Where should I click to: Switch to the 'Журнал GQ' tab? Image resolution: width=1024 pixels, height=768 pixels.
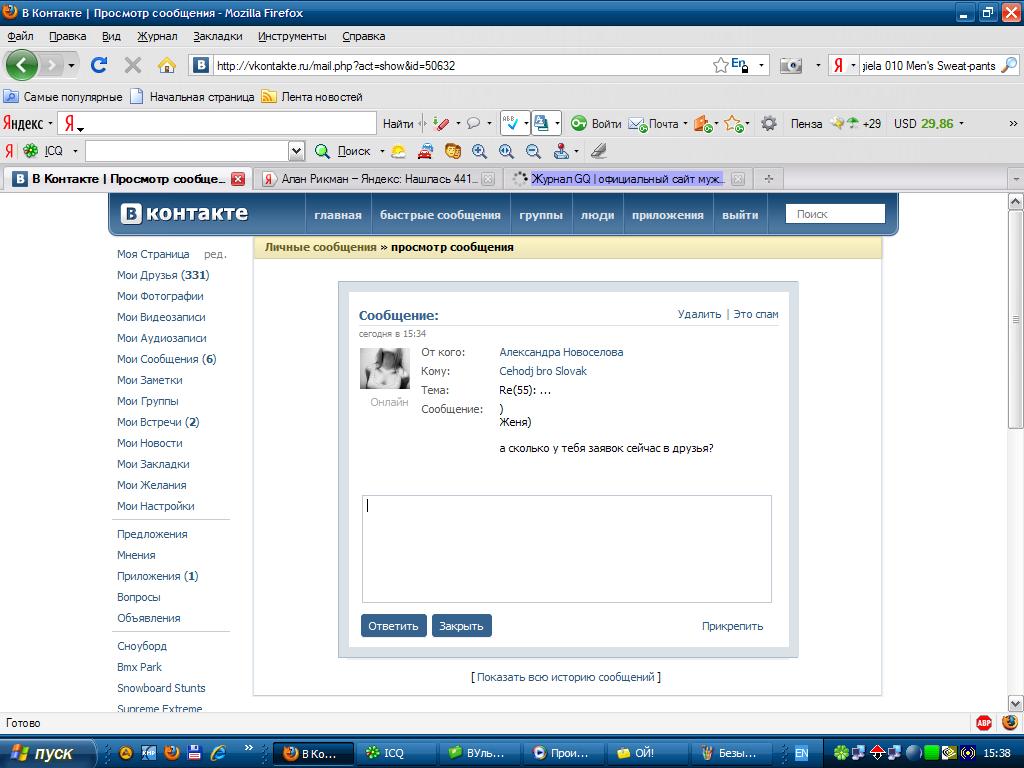pos(627,179)
